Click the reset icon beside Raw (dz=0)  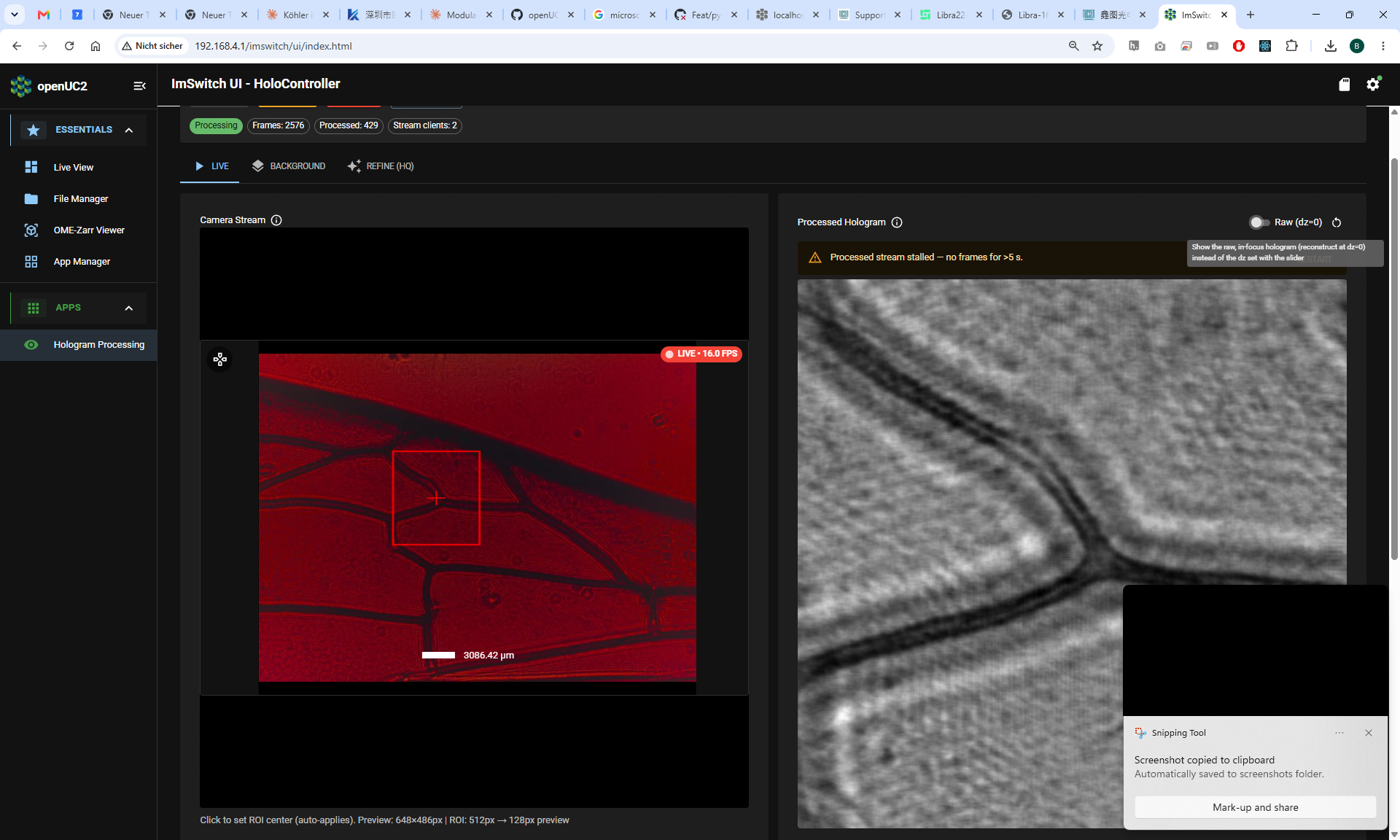1337,222
